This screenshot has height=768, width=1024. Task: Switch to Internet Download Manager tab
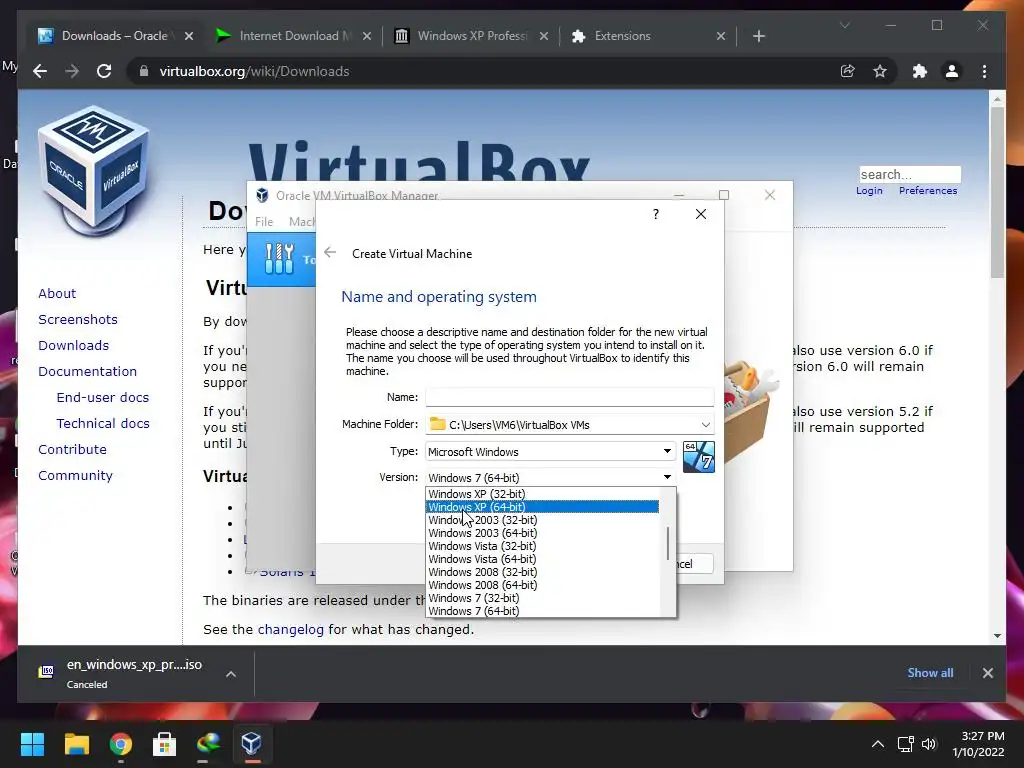[x=295, y=36]
